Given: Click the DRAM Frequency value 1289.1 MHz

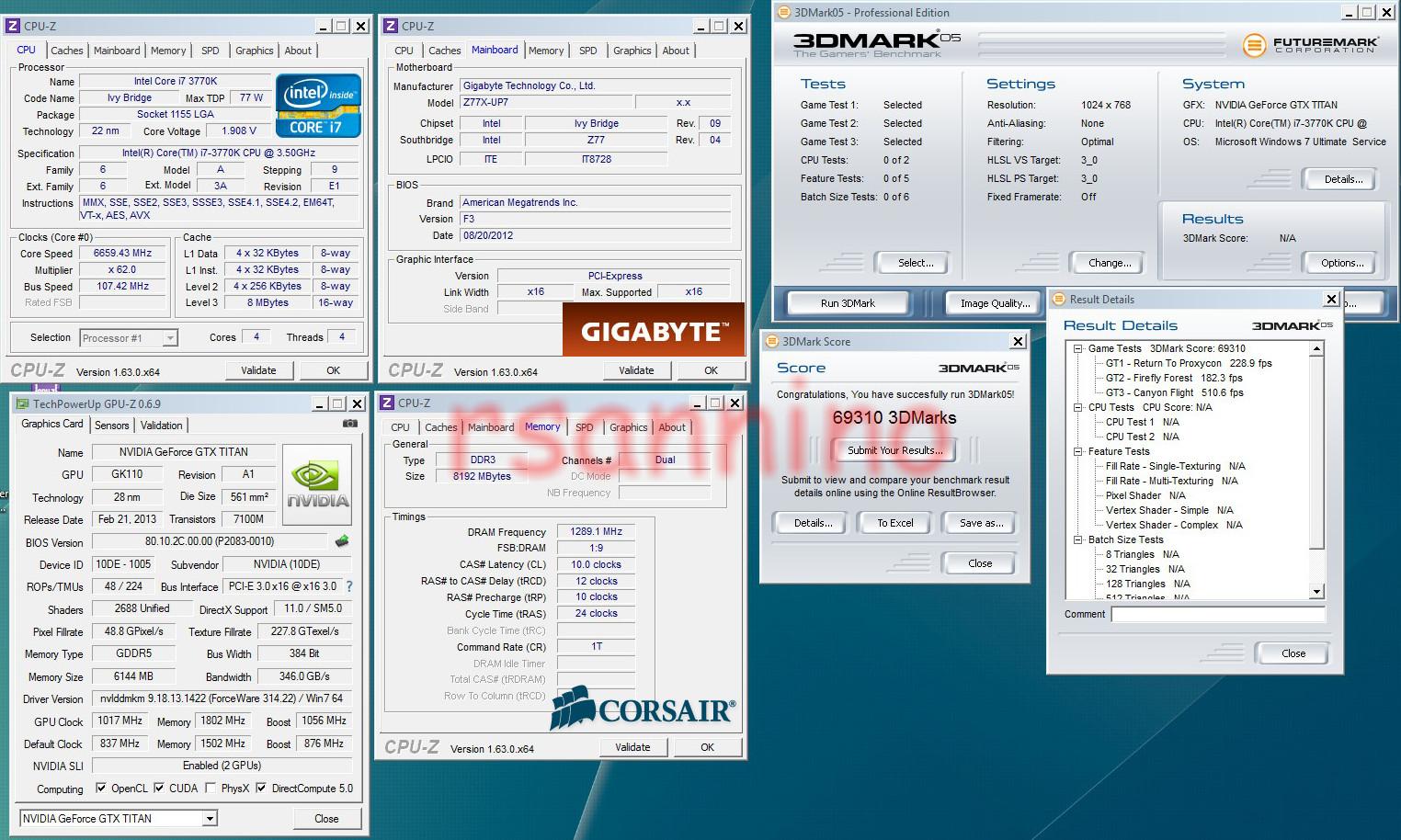Looking at the screenshot, I should [597, 531].
